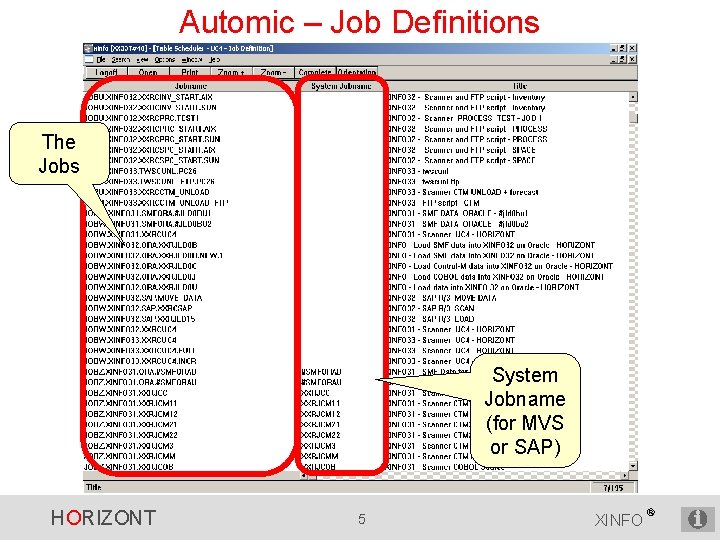Select jobname JOBW.XINFO33.XXRCUC4.INCR
The height and width of the screenshot is (540, 720).
pyautogui.click(x=141, y=361)
